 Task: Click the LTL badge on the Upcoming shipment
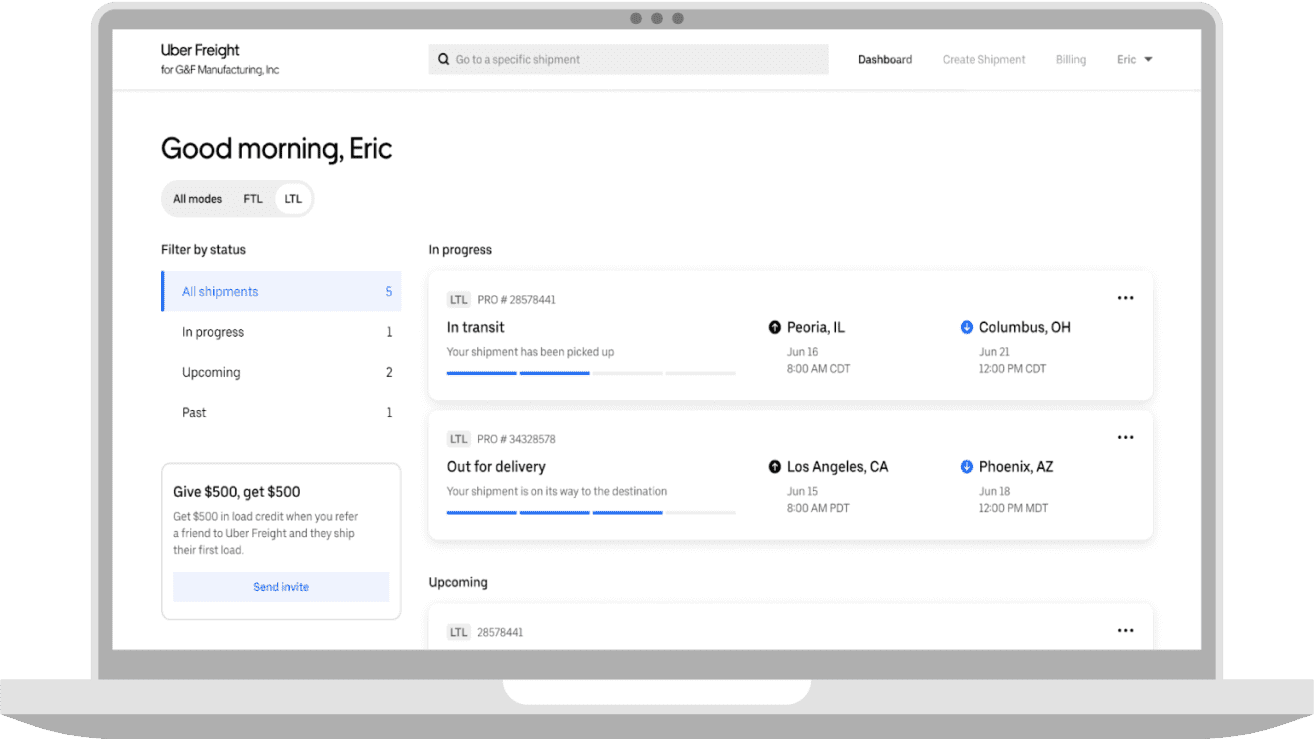click(459, 633)
